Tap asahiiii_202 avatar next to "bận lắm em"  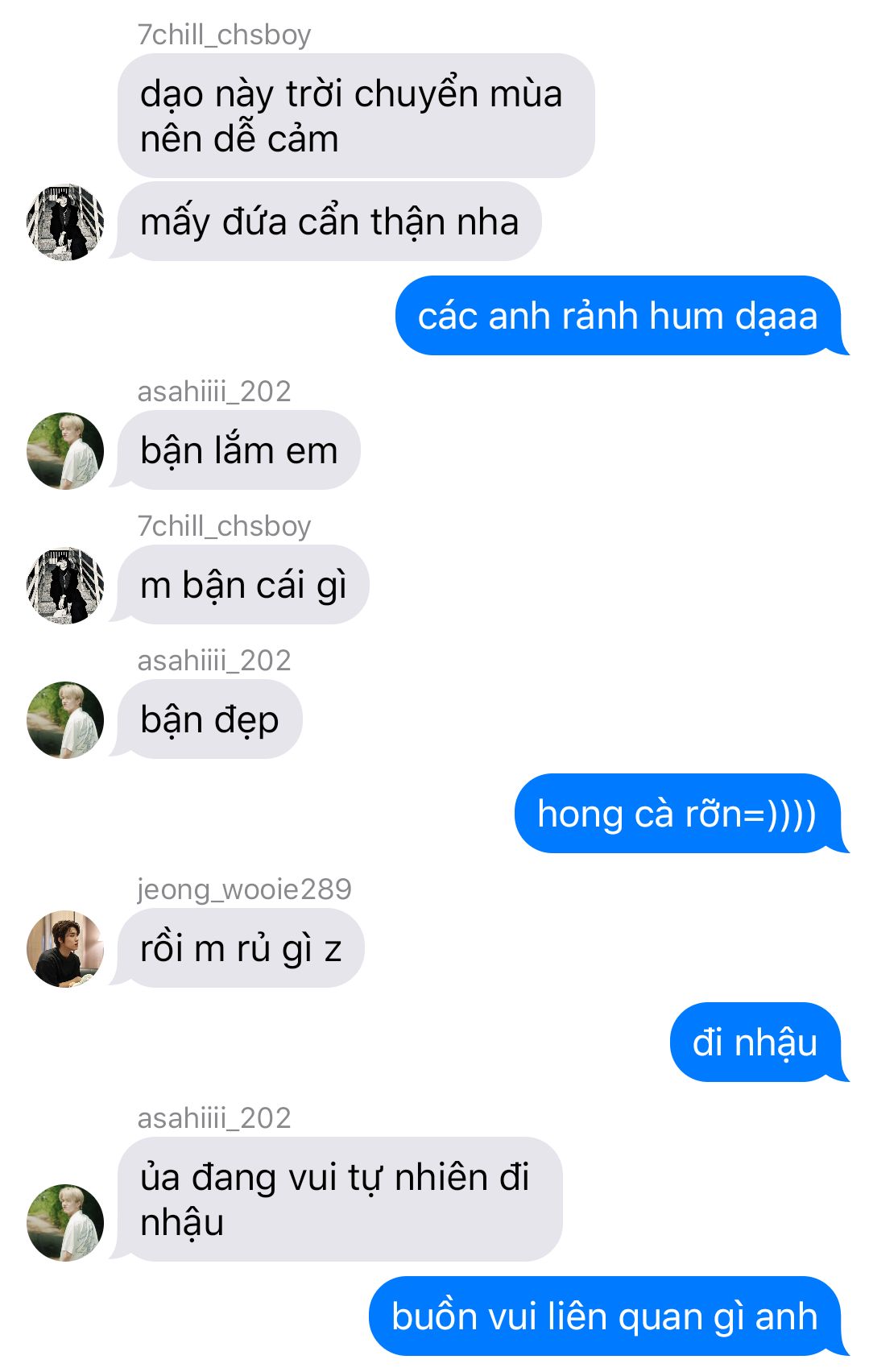(x=65, y=451)
